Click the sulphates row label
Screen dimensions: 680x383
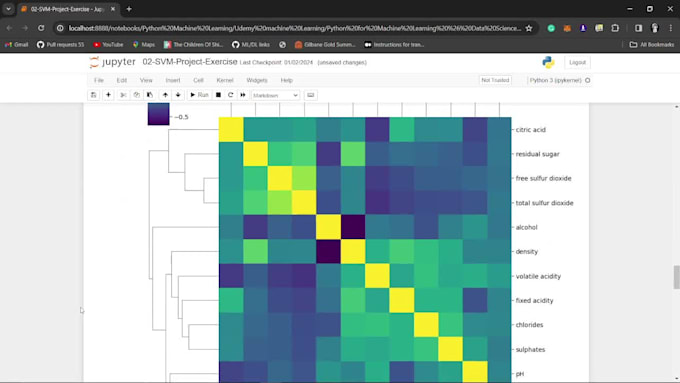[x=530, y=350]
